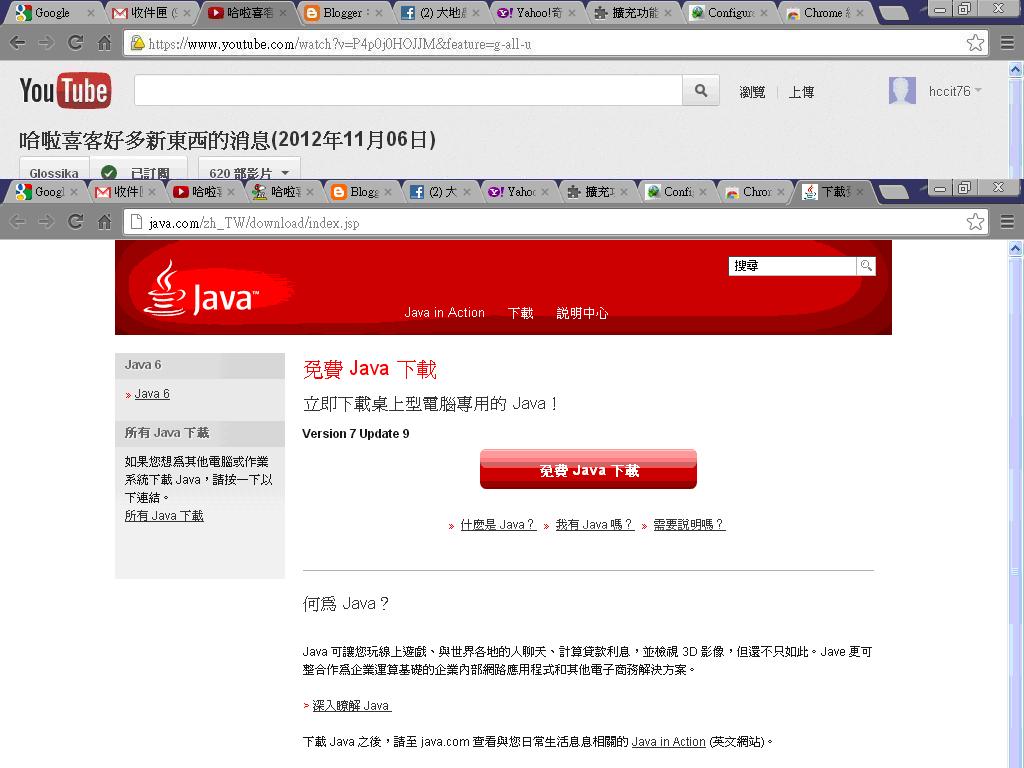1024x768 pixels.
Task: Click the hccit76 user avatar
Action: [x=902, y=90]
